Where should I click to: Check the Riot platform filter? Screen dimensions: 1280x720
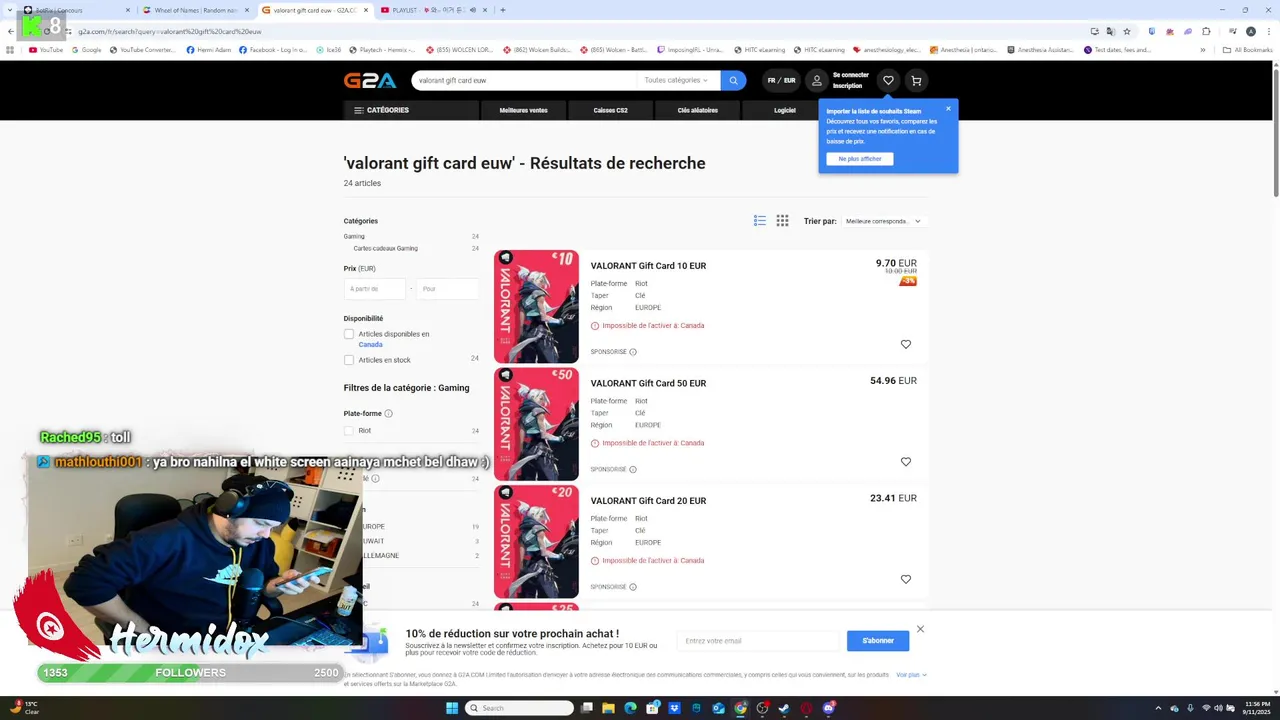click(349, 431)
